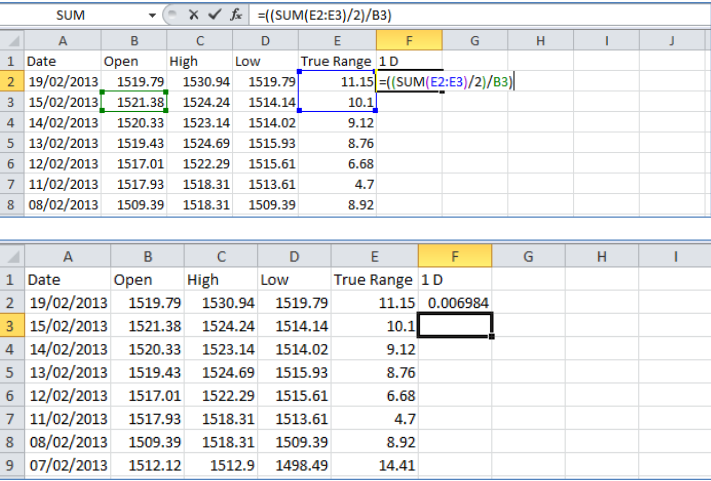The width and height of the screenshot is (711, 481).
Task: Expand the Name Box dropdown arrow
Action: (152, 15)
